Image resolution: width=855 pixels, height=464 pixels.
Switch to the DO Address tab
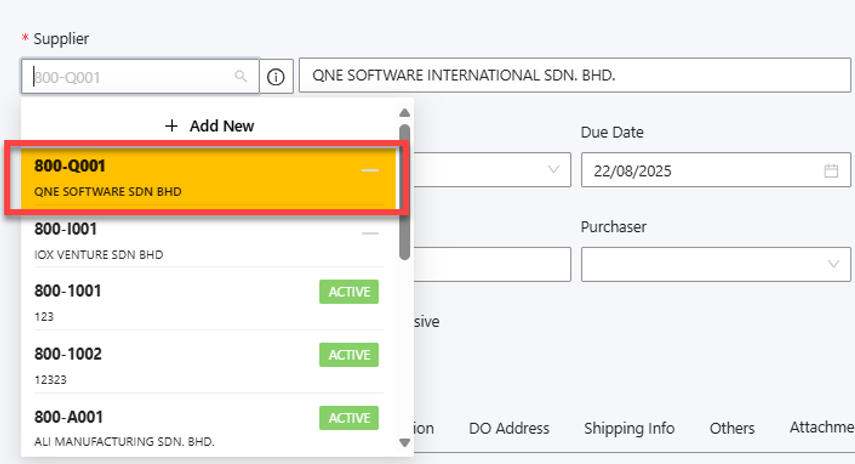pyautogui.click(x=509, y=429)
